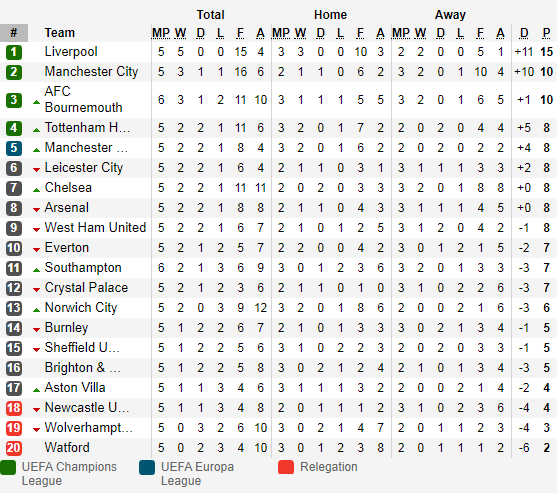Sort by the points P column header
This screenshot has height=493, width=557.
546,33
